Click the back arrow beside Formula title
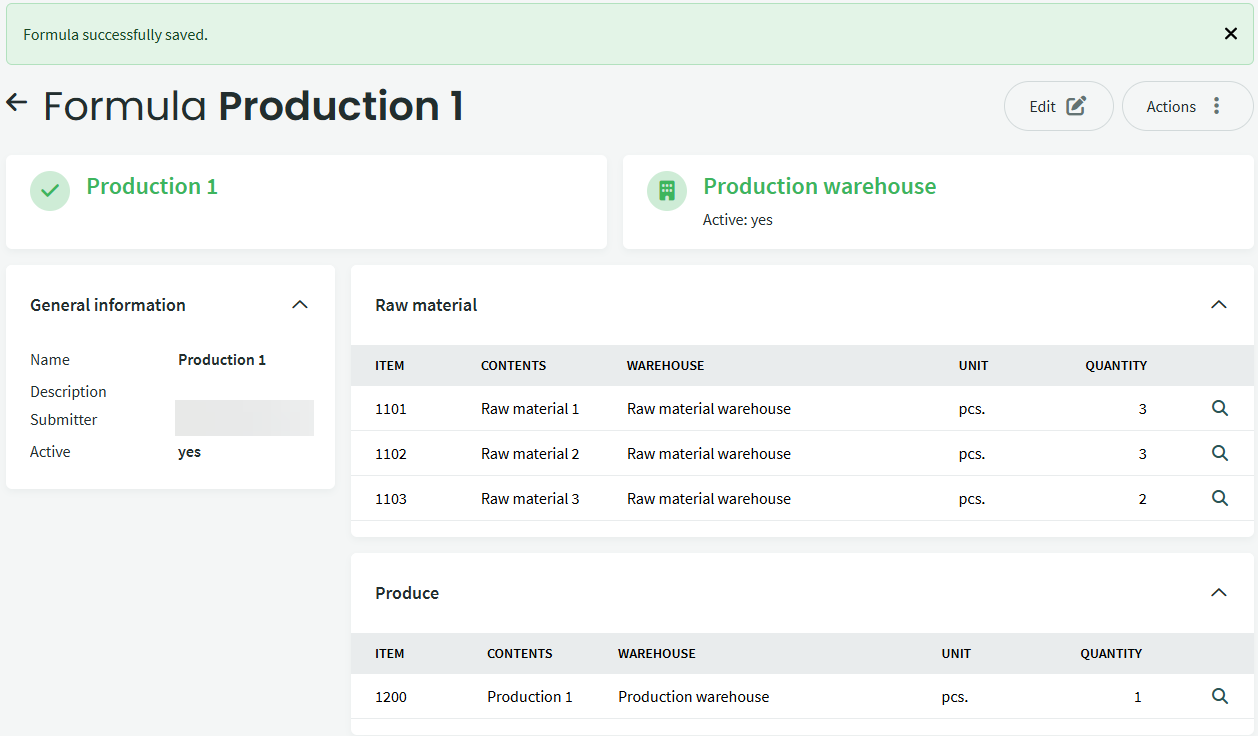This screenshot has height=736, width=1258. click(17, 102)
